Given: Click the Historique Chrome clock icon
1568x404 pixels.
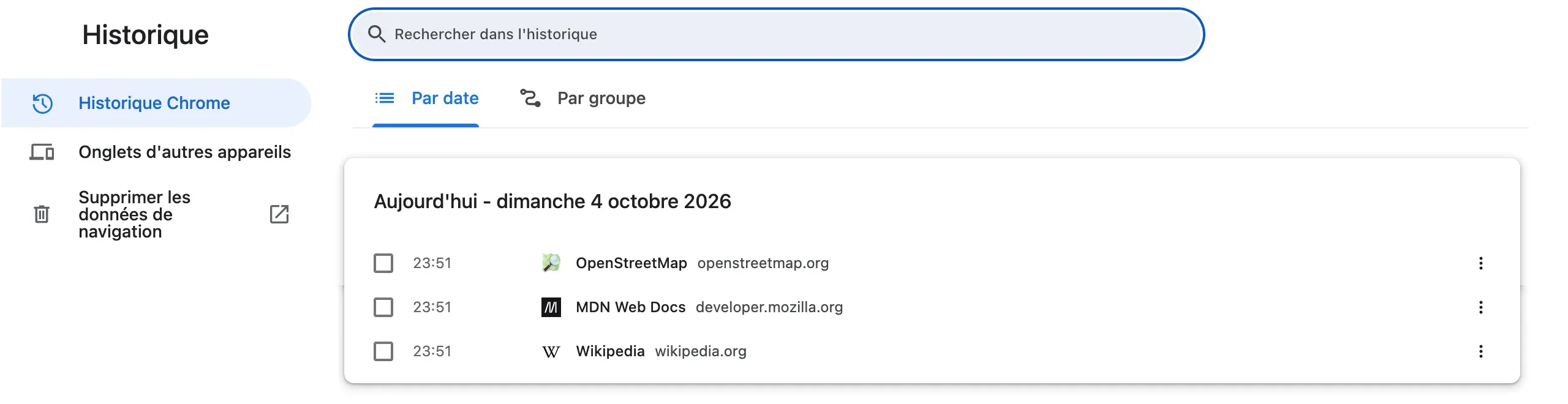Looking at the screenshot, I should (x=42, y=103).
